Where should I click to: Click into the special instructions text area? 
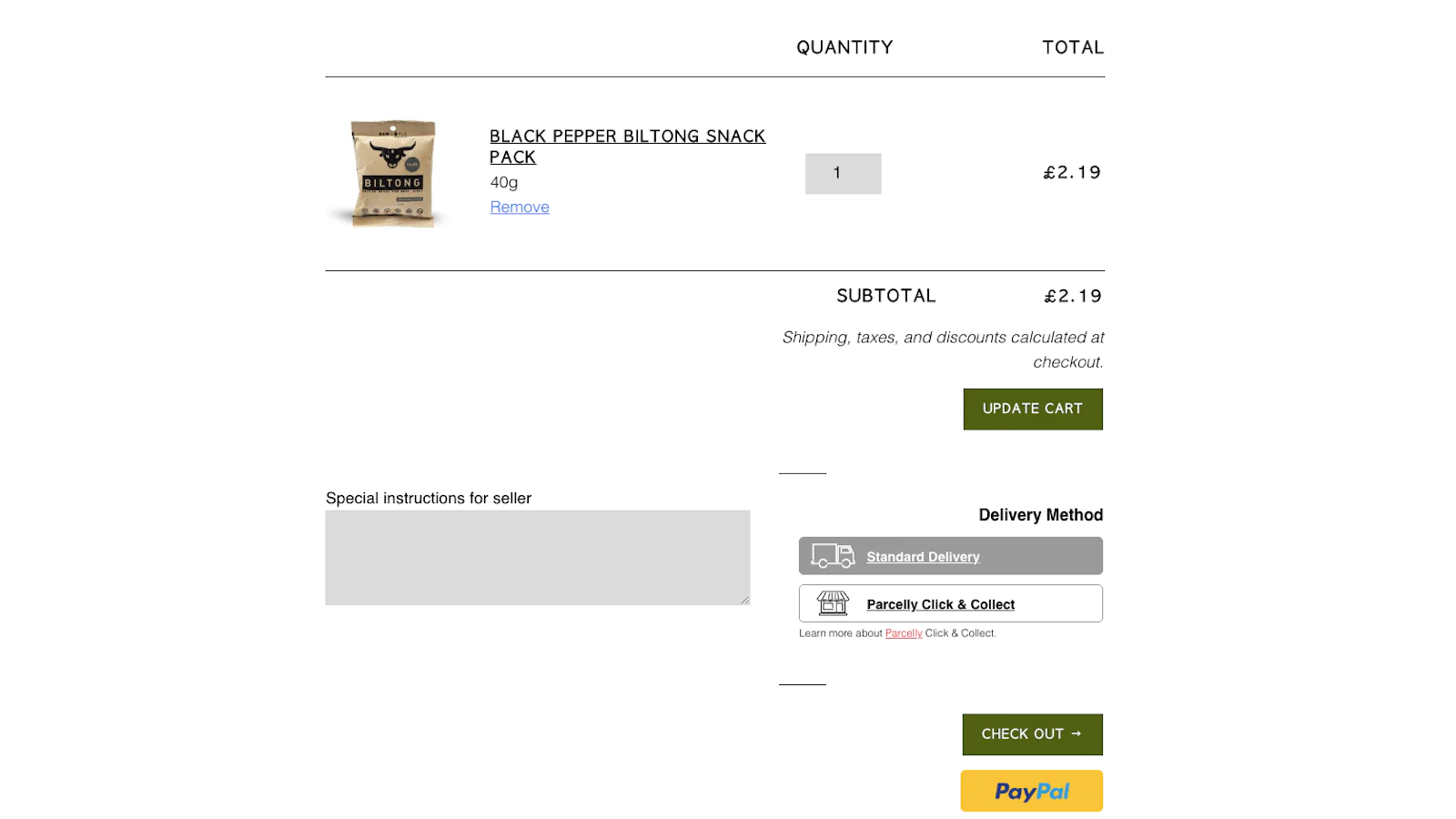(537, 557)
